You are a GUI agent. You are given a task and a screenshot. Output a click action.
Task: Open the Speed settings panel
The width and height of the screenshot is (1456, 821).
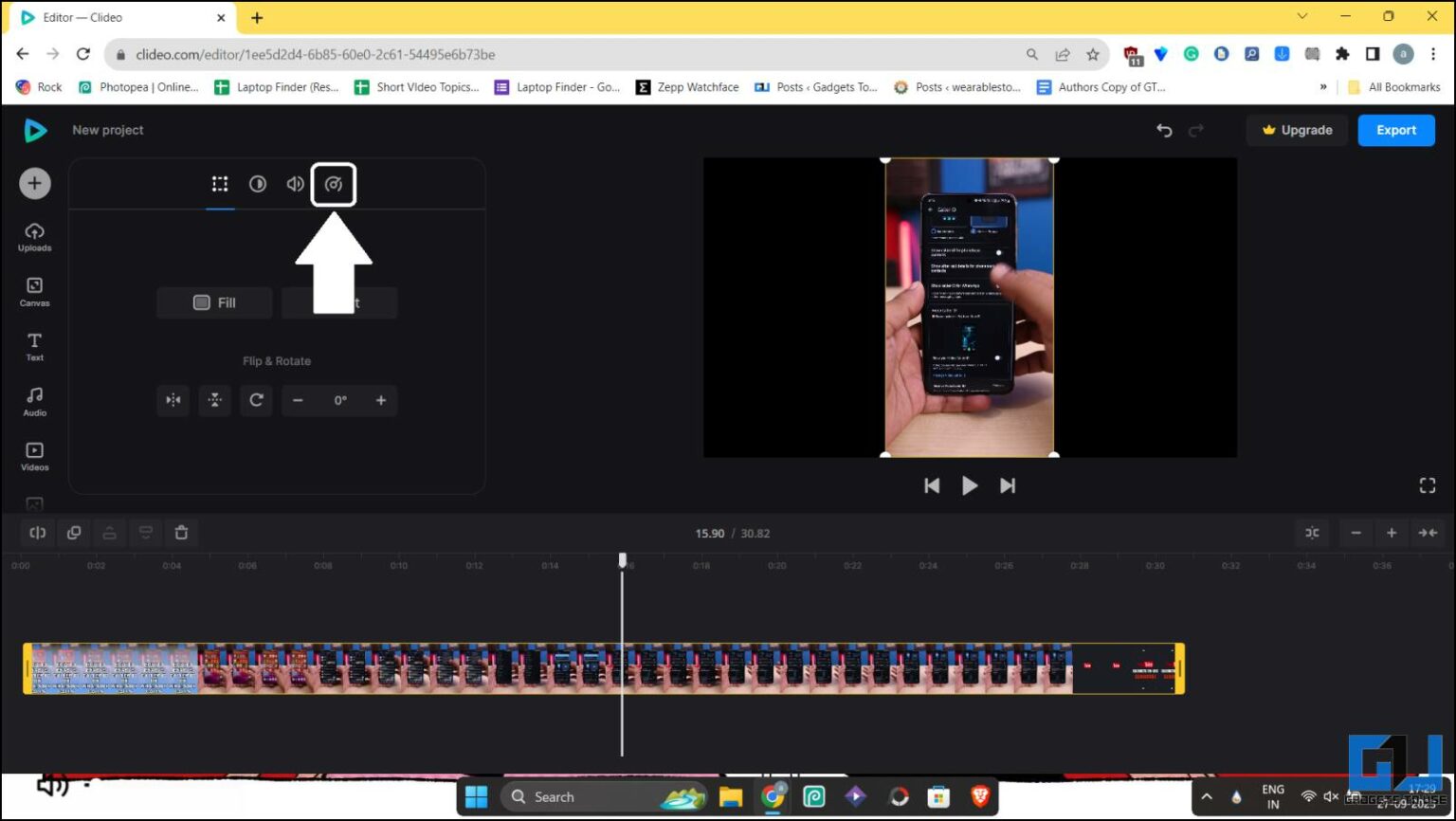(x=334, y=184)
